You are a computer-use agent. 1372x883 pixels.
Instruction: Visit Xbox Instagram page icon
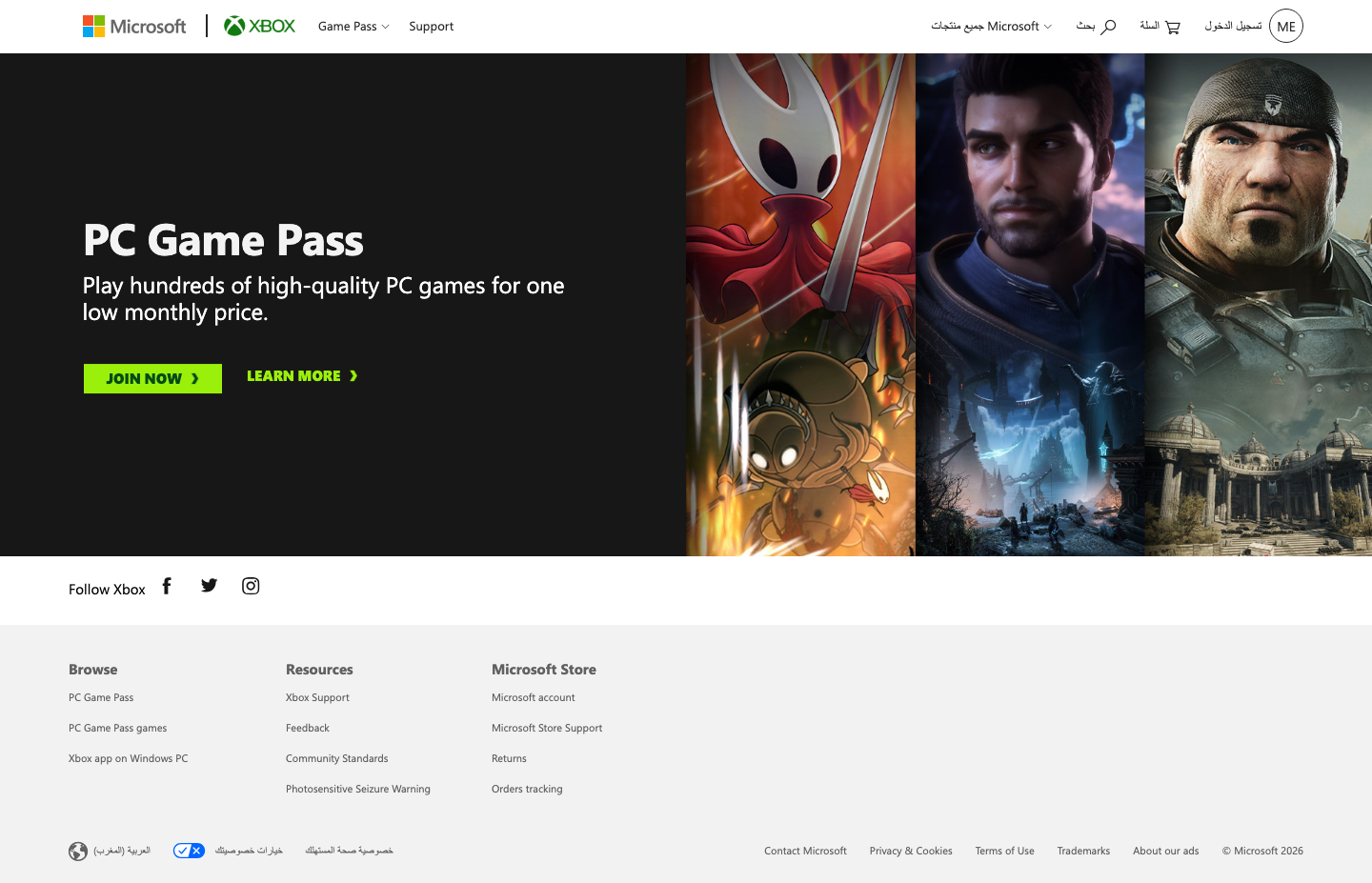point(251,586)
